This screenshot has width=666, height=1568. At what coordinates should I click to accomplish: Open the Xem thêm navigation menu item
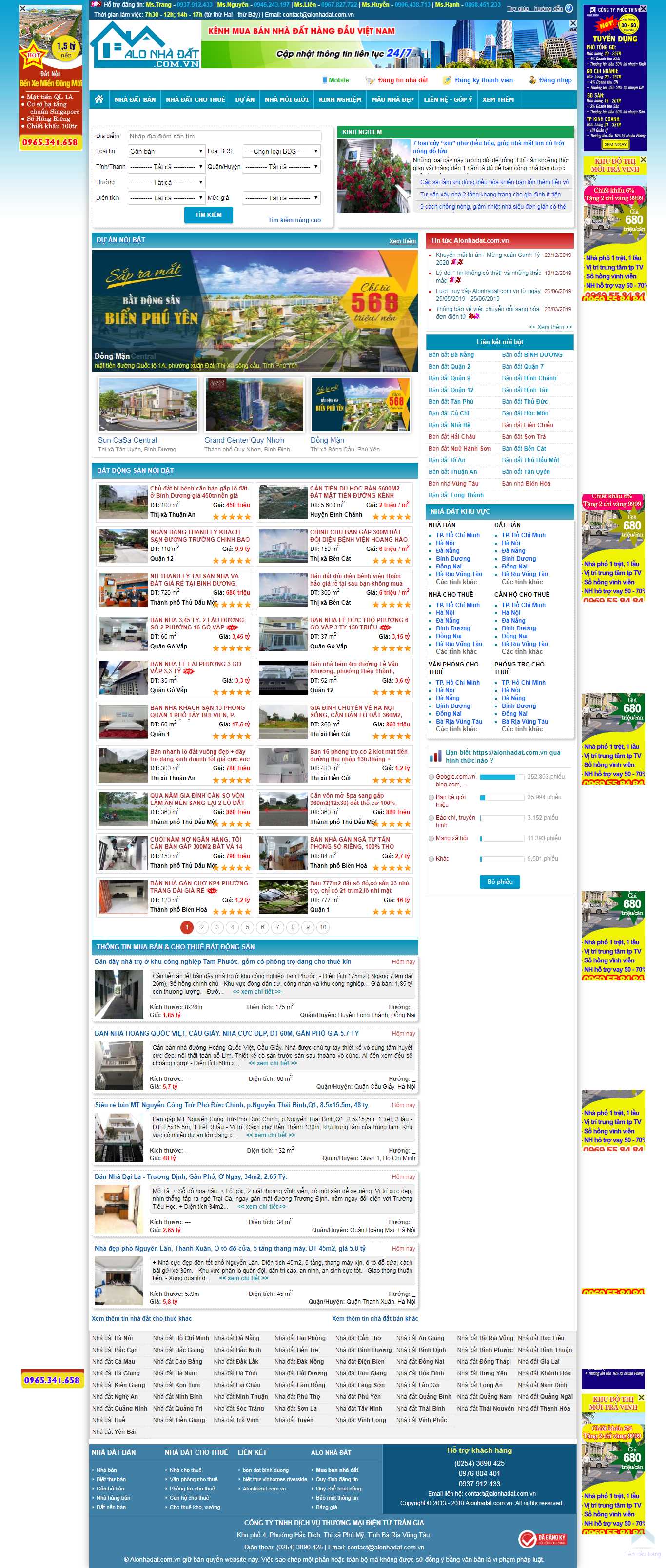[x=498, y=100]
